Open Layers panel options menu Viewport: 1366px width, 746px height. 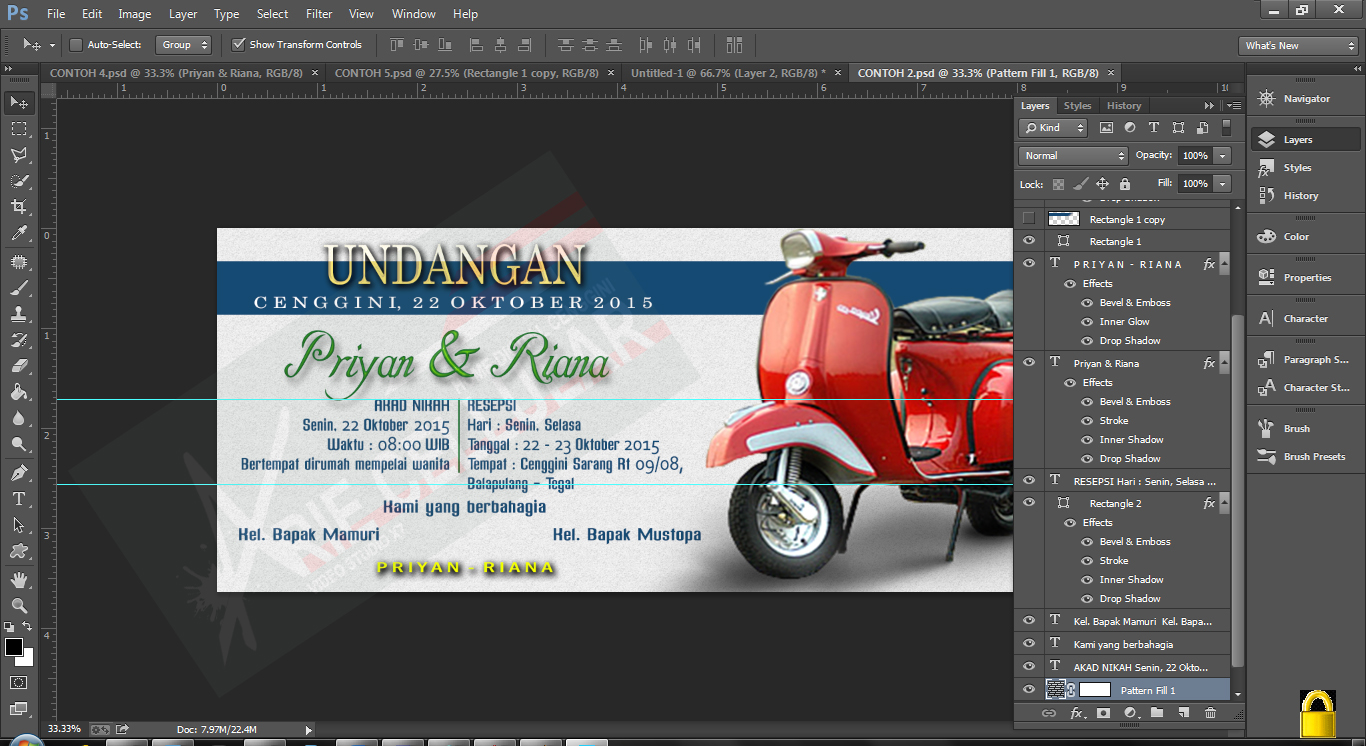pos(1234,105)
